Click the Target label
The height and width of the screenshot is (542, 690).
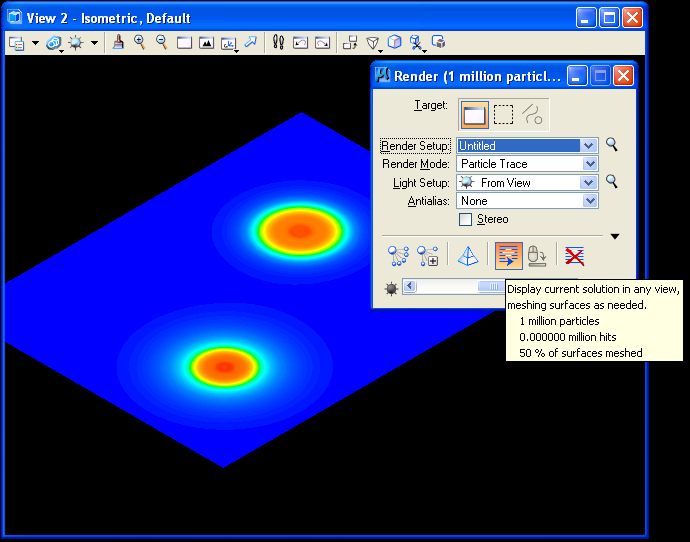tap(431, 105)
